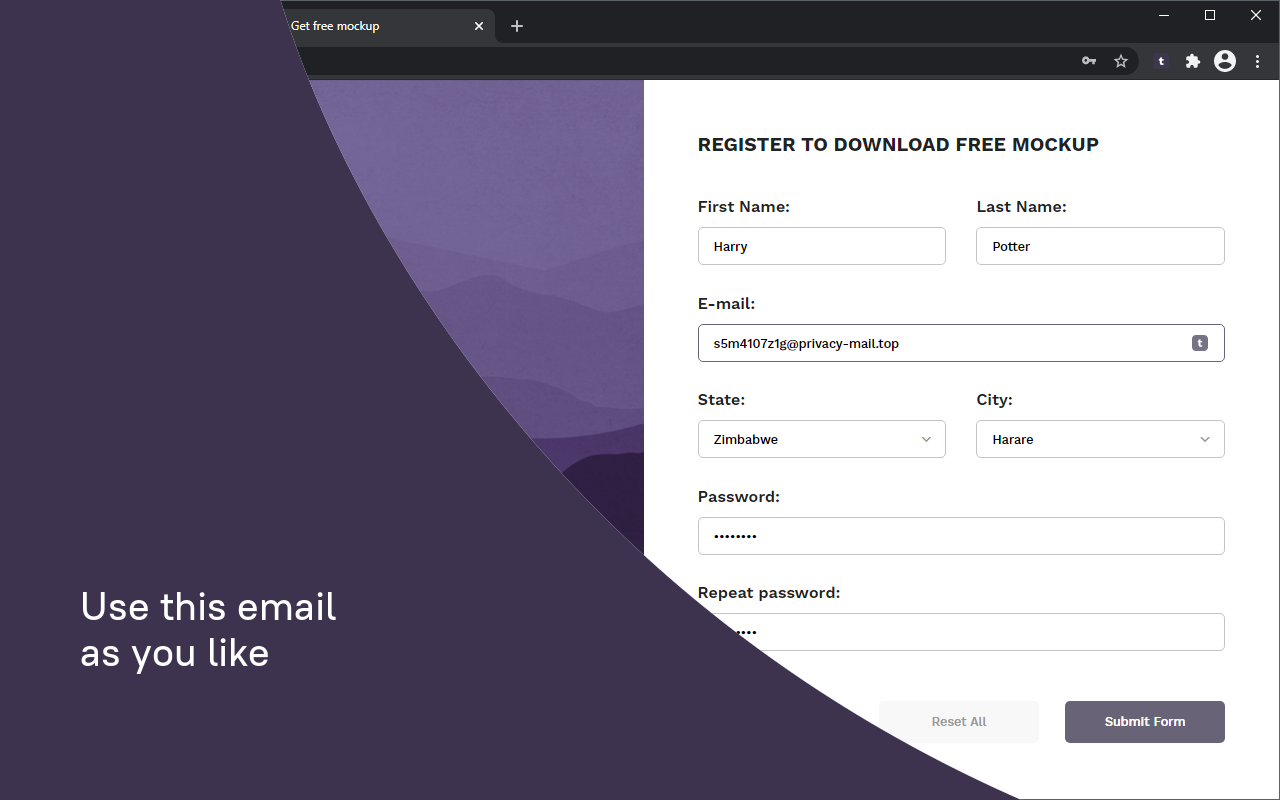Select the 'Get free mockup' tab
This screenshot has width=1280, height=800.
click(360, 26)
